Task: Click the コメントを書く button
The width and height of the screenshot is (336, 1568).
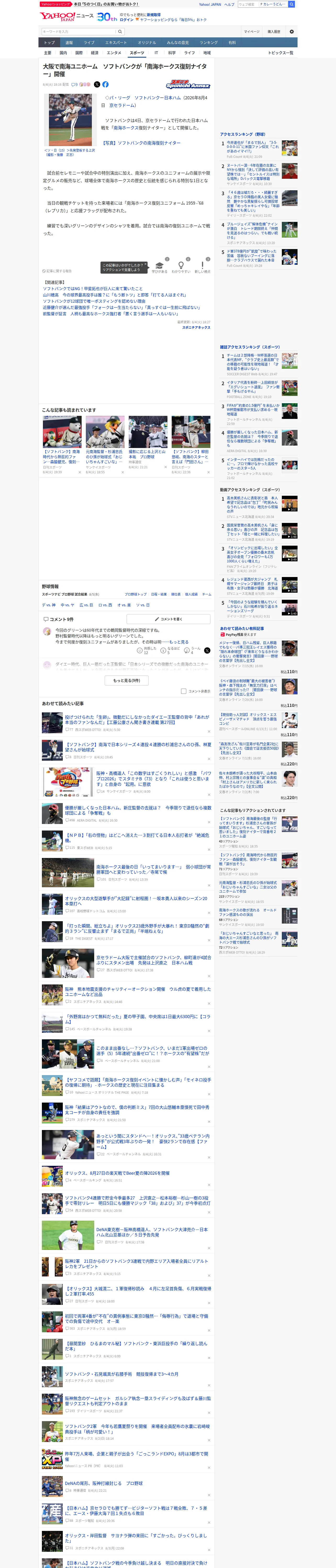Action: [168, 619]
